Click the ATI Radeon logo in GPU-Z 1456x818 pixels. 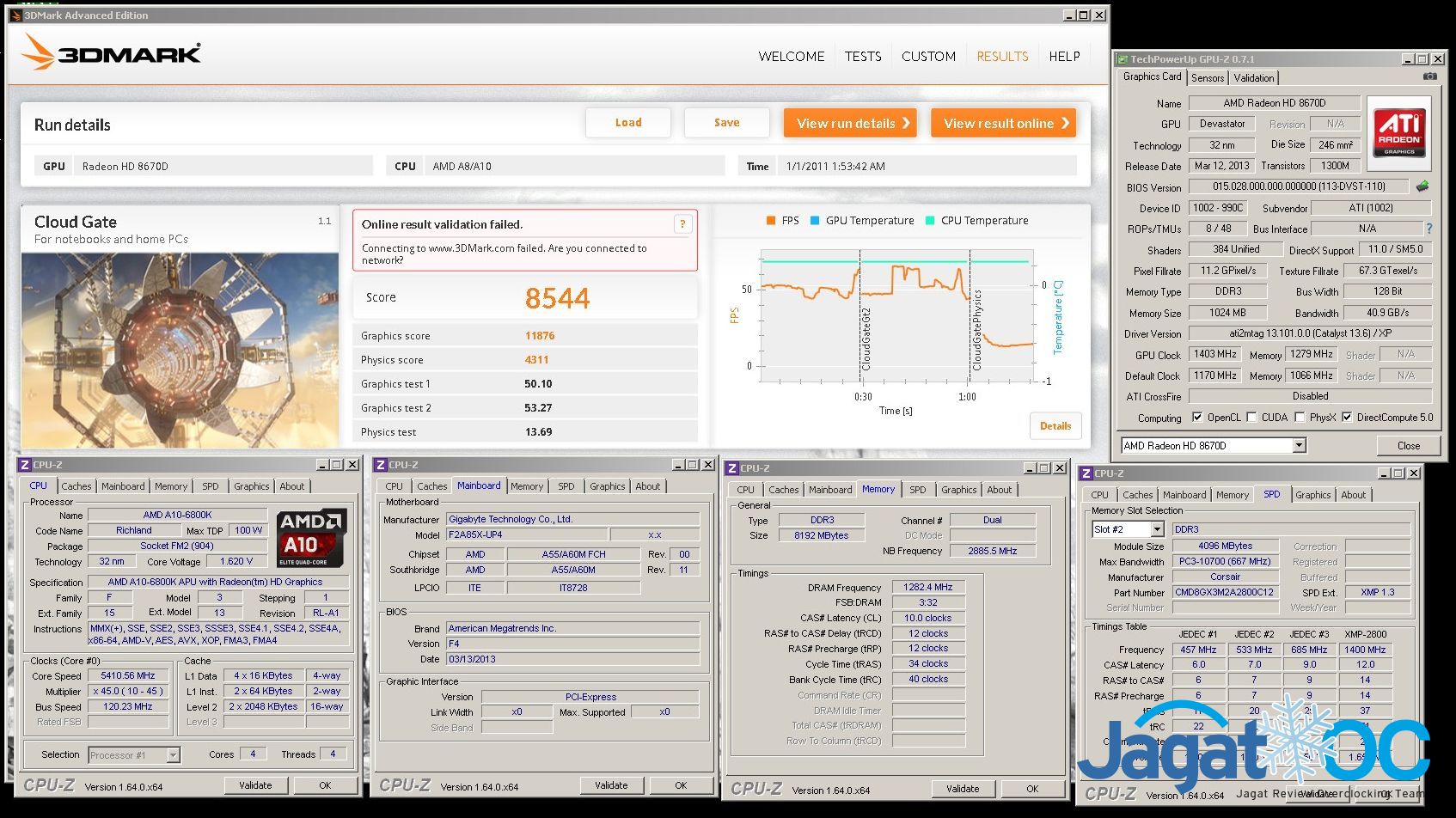[1398, 132]
